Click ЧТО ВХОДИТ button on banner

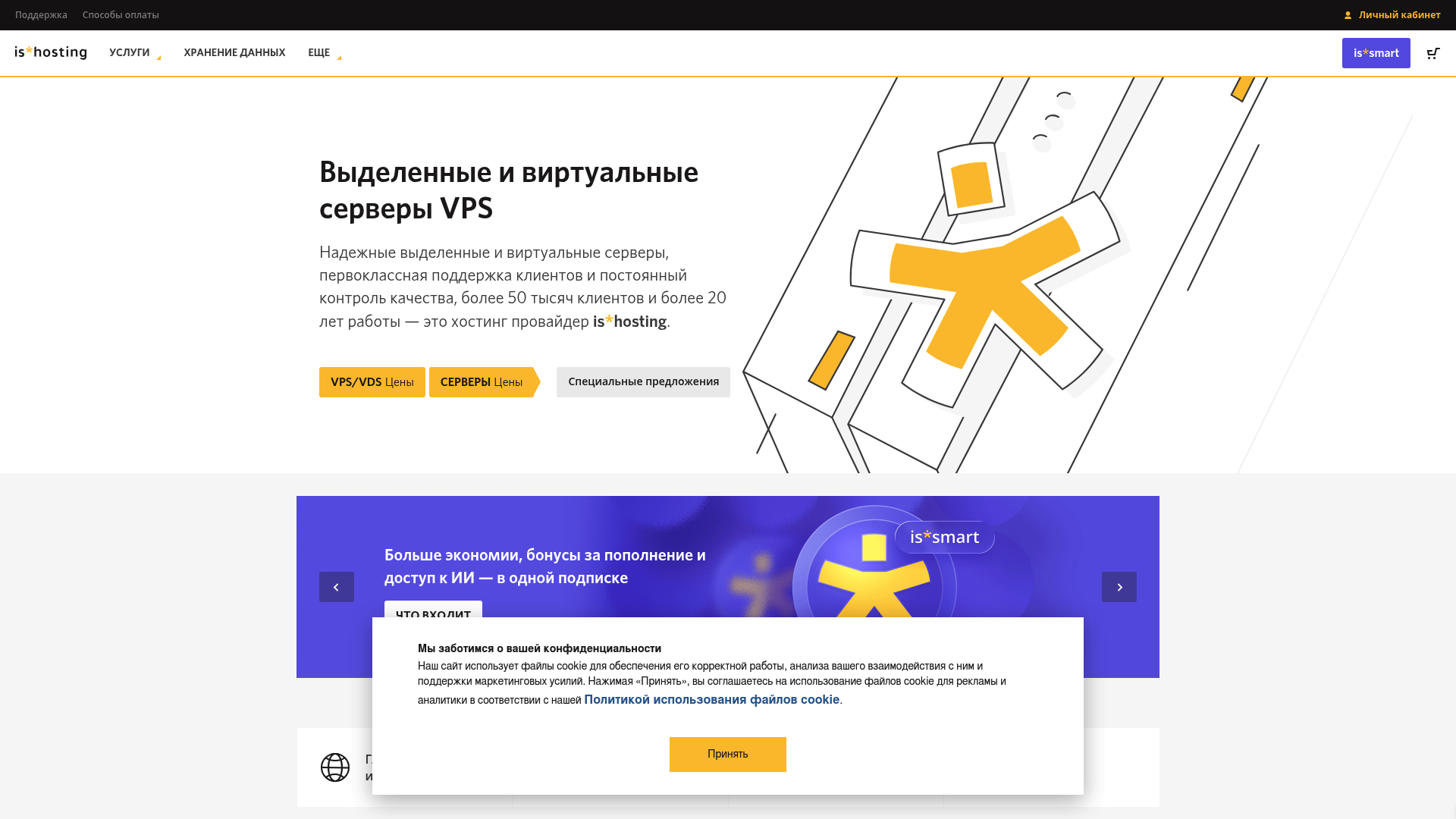coord(433,610)
